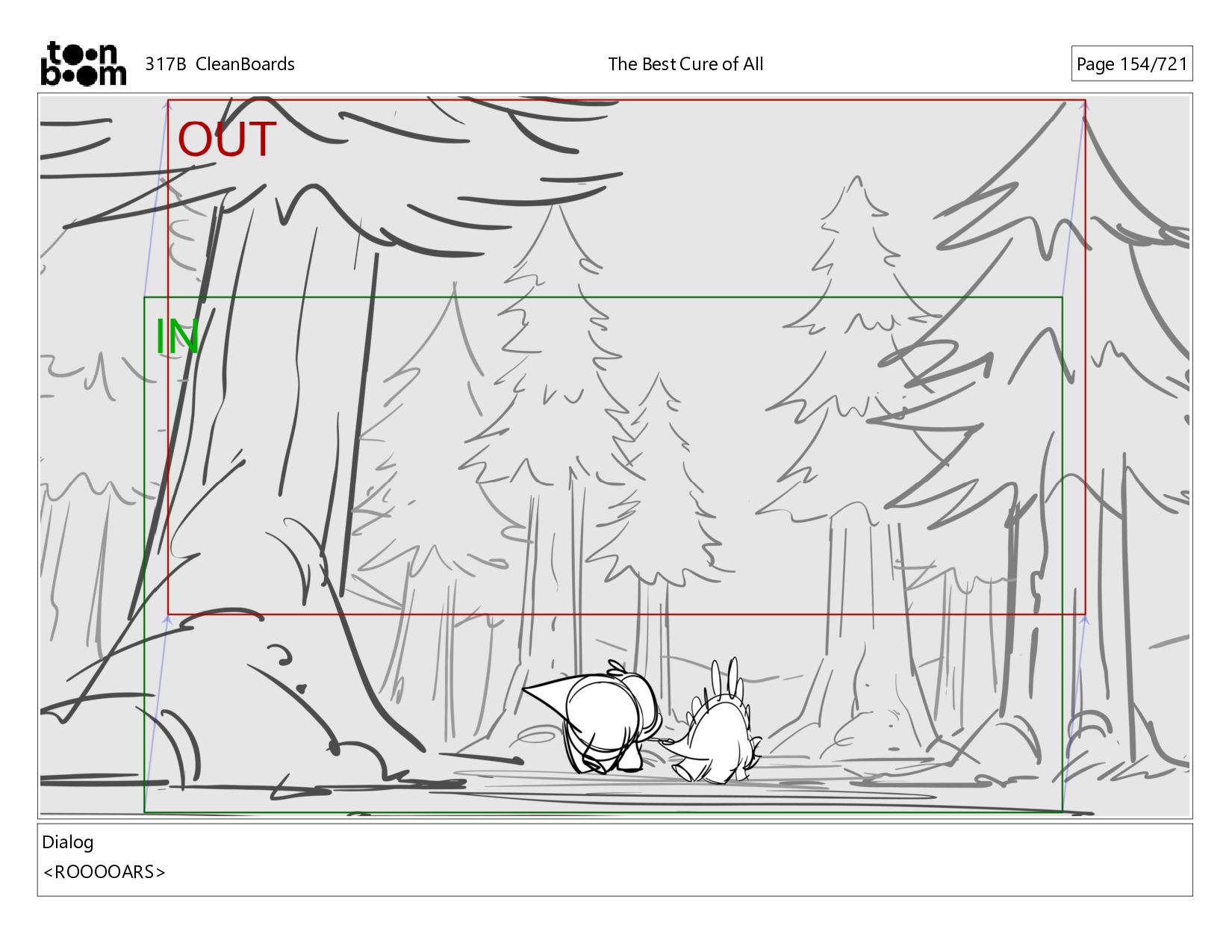Click the storyboard panel drawing

[x=615, y=456]
